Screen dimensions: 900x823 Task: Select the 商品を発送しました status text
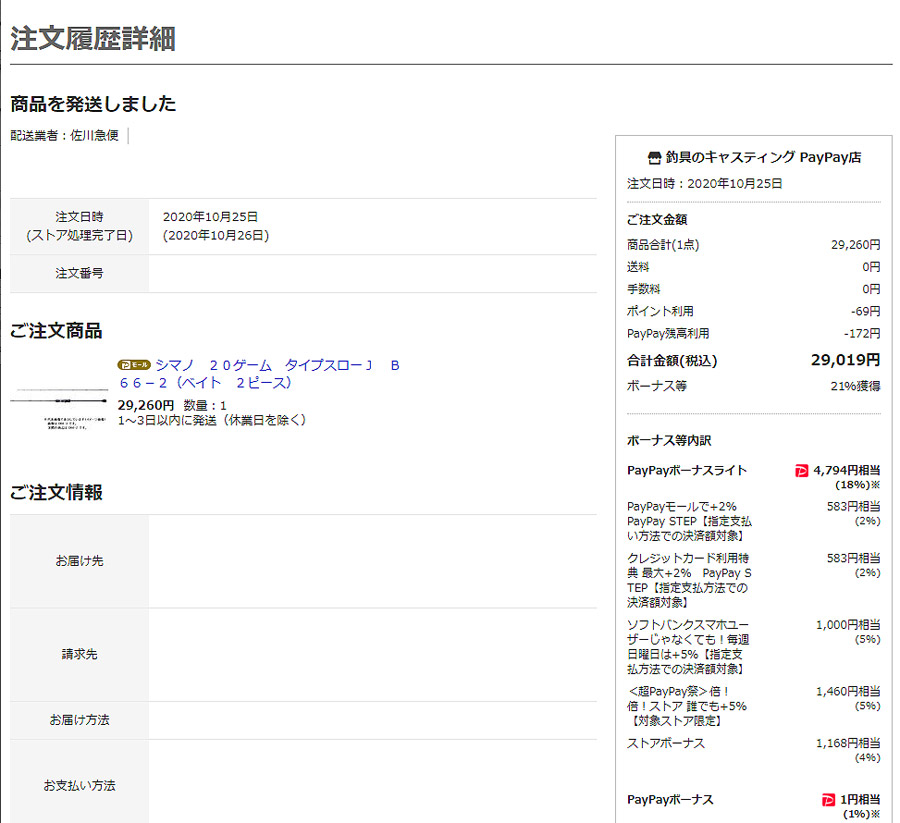click(93, 104)
